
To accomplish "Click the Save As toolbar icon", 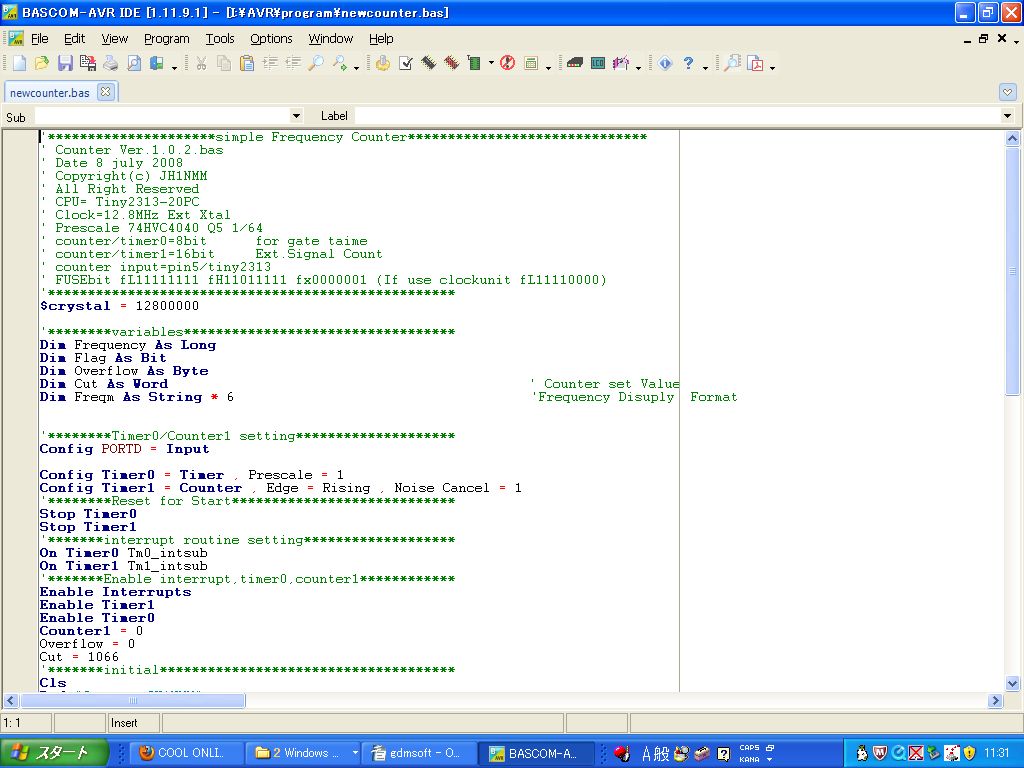I will [88, 63].
